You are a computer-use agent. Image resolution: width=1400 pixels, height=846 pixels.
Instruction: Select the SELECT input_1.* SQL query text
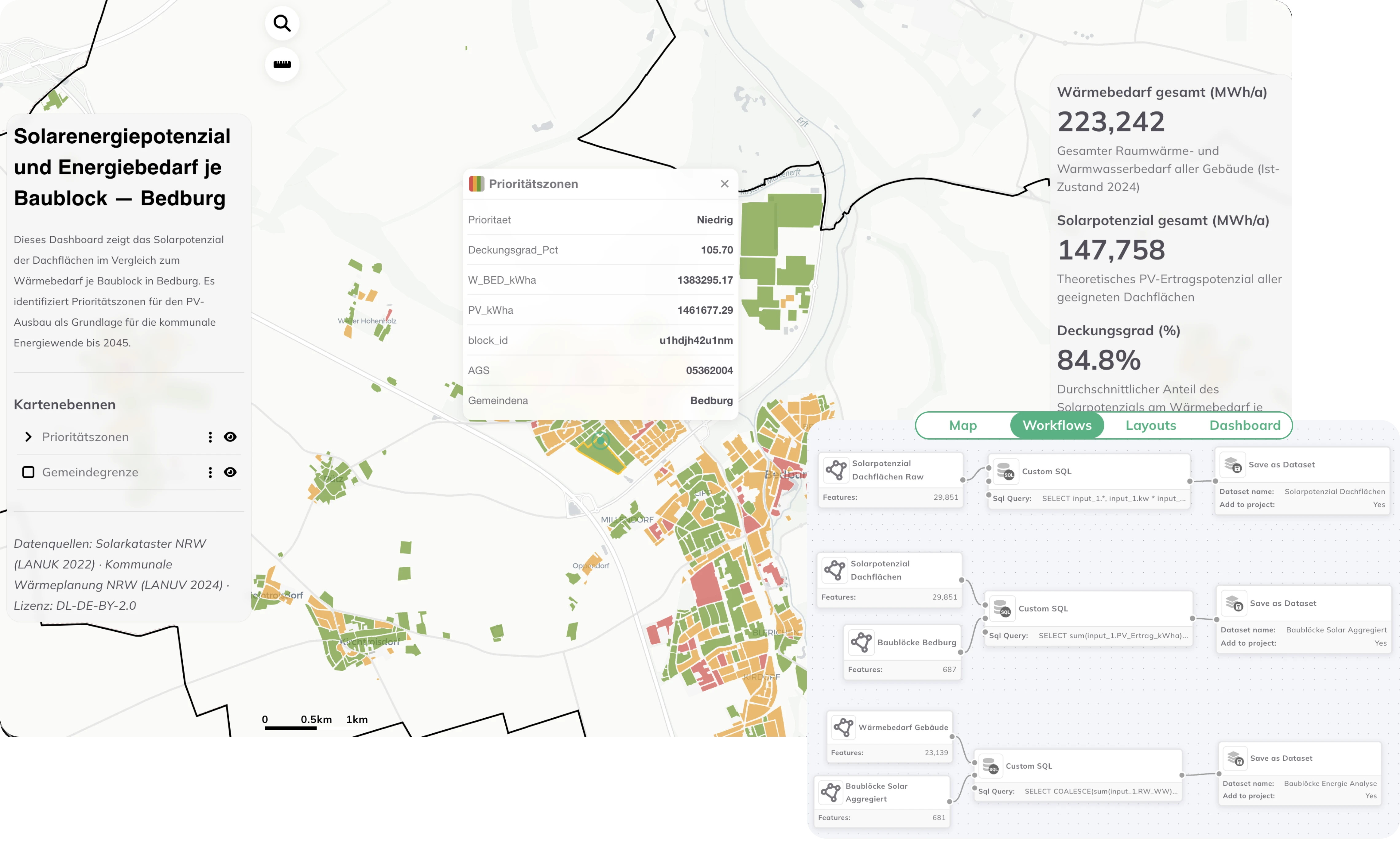click(x=1114, y=498)
